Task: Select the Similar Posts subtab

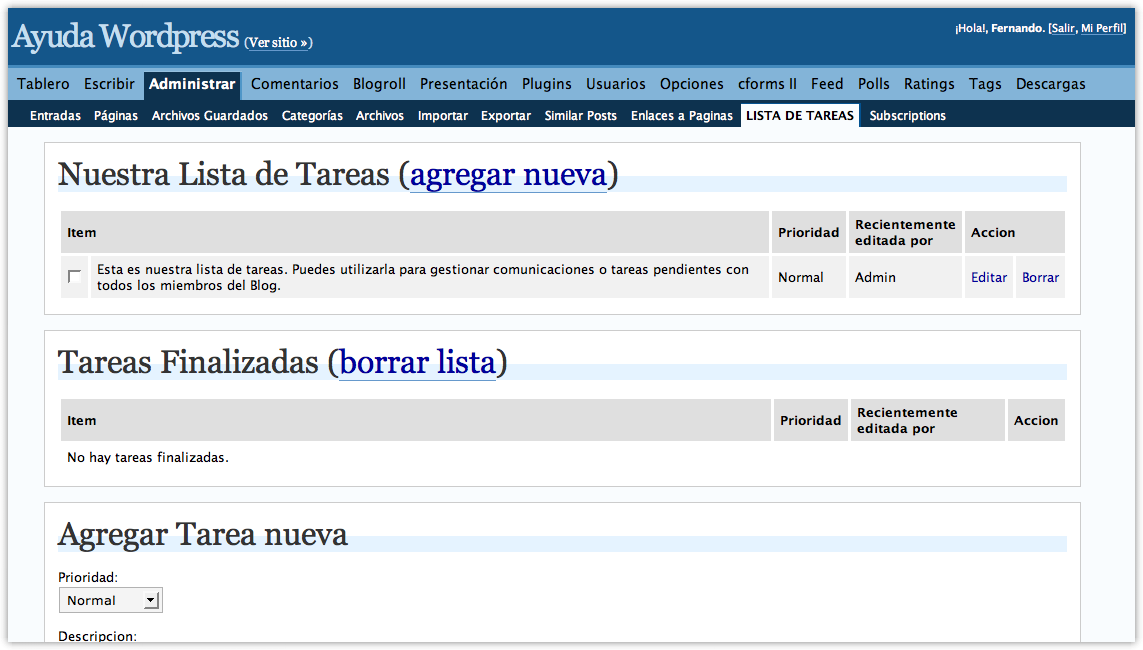Action: (580, 116)
